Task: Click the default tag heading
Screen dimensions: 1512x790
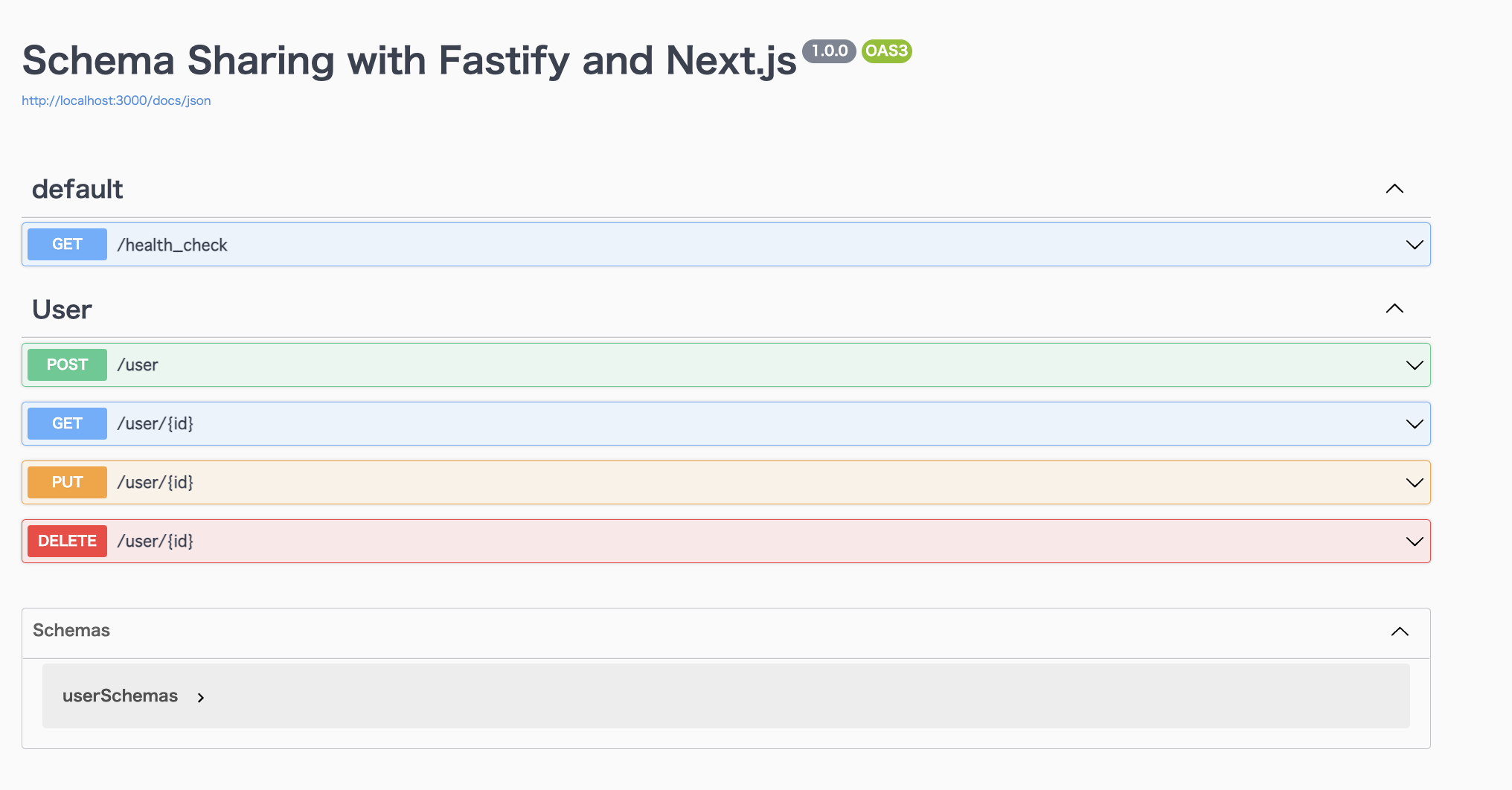Action: (77, 189)
